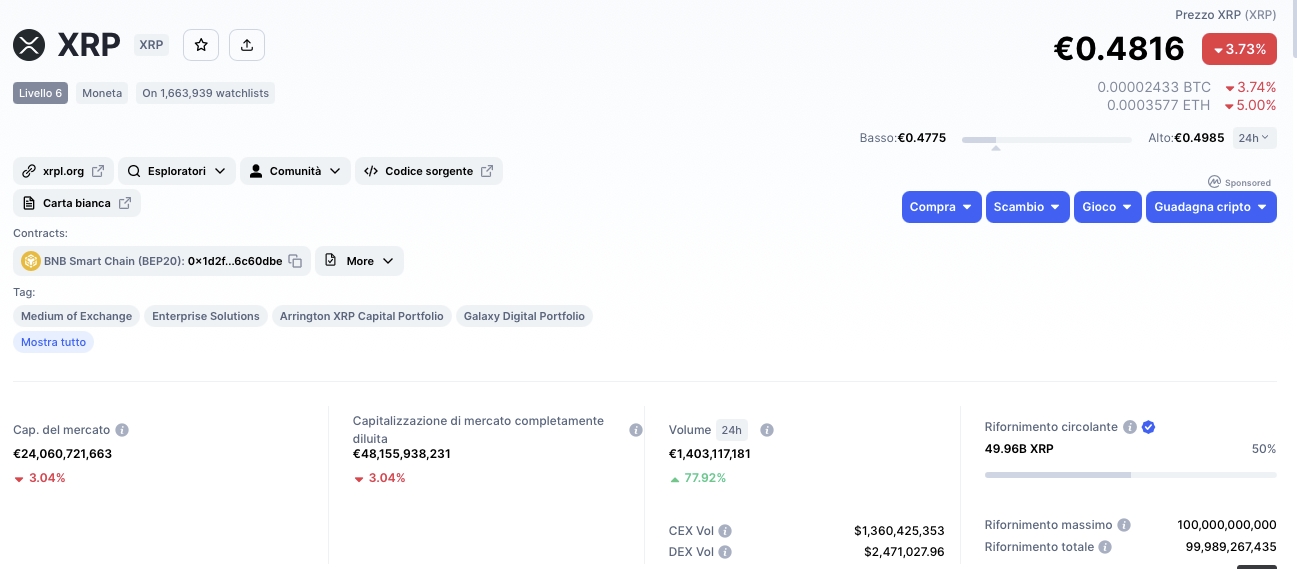The width and height of the screenshot is (1297, 569).
Task: Expand the More contracts dropdown
Action: click(360, 261)
